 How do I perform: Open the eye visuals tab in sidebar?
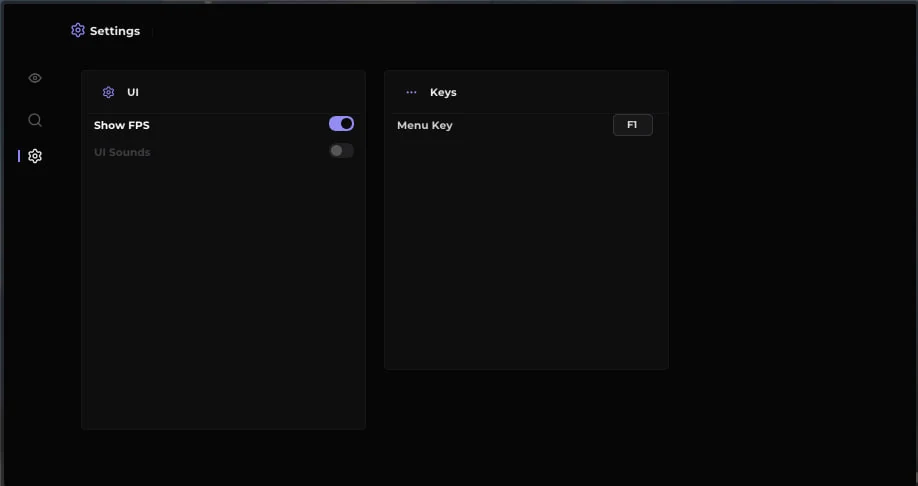click(35, 78)
